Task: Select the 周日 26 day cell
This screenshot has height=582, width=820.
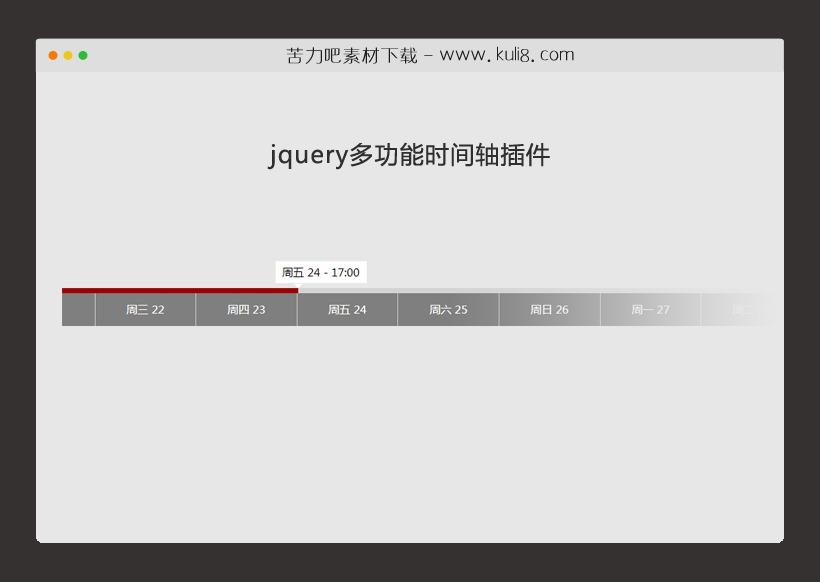Action: coord(549,309)
